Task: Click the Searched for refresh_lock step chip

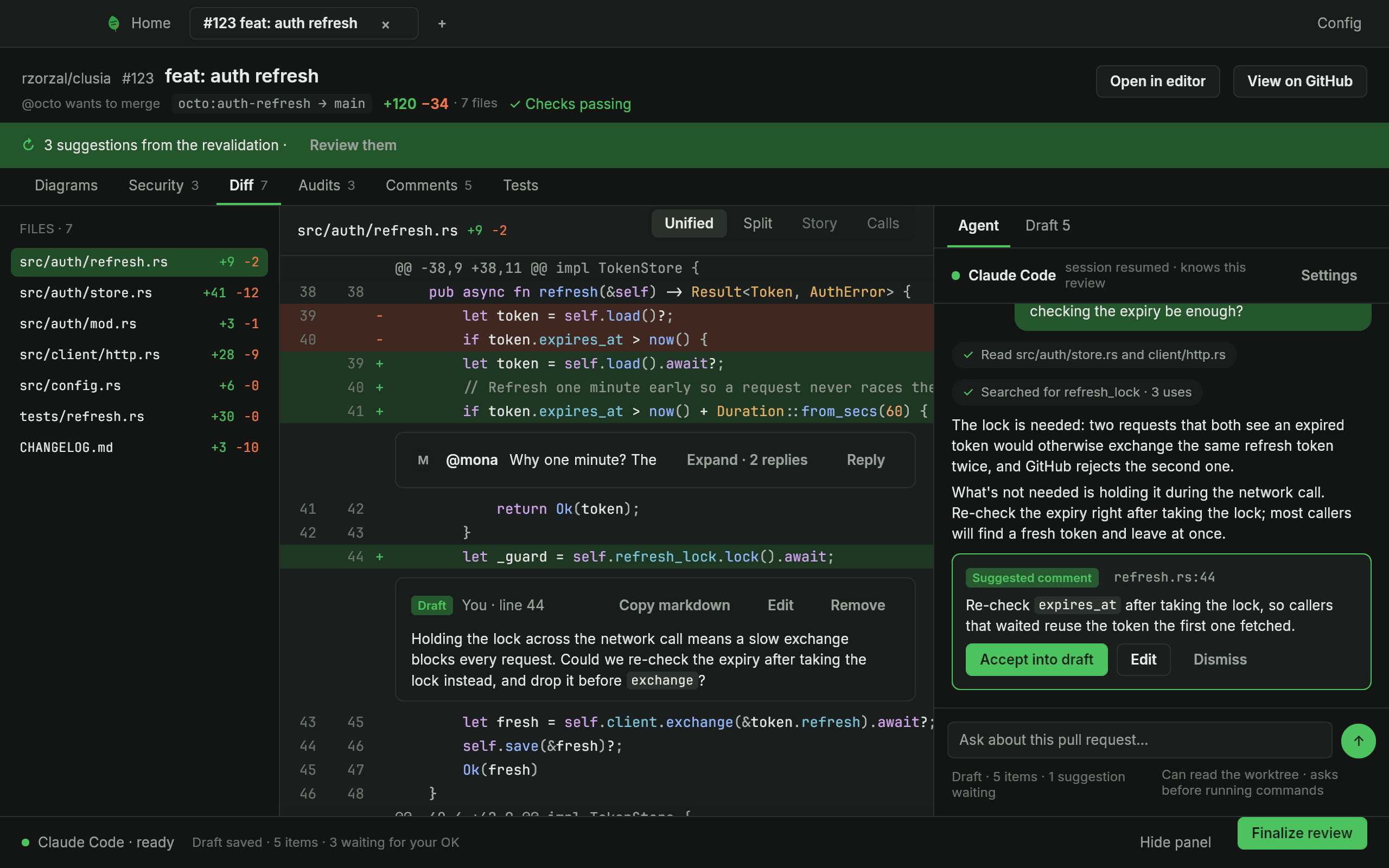Action: coord(1077,392)
